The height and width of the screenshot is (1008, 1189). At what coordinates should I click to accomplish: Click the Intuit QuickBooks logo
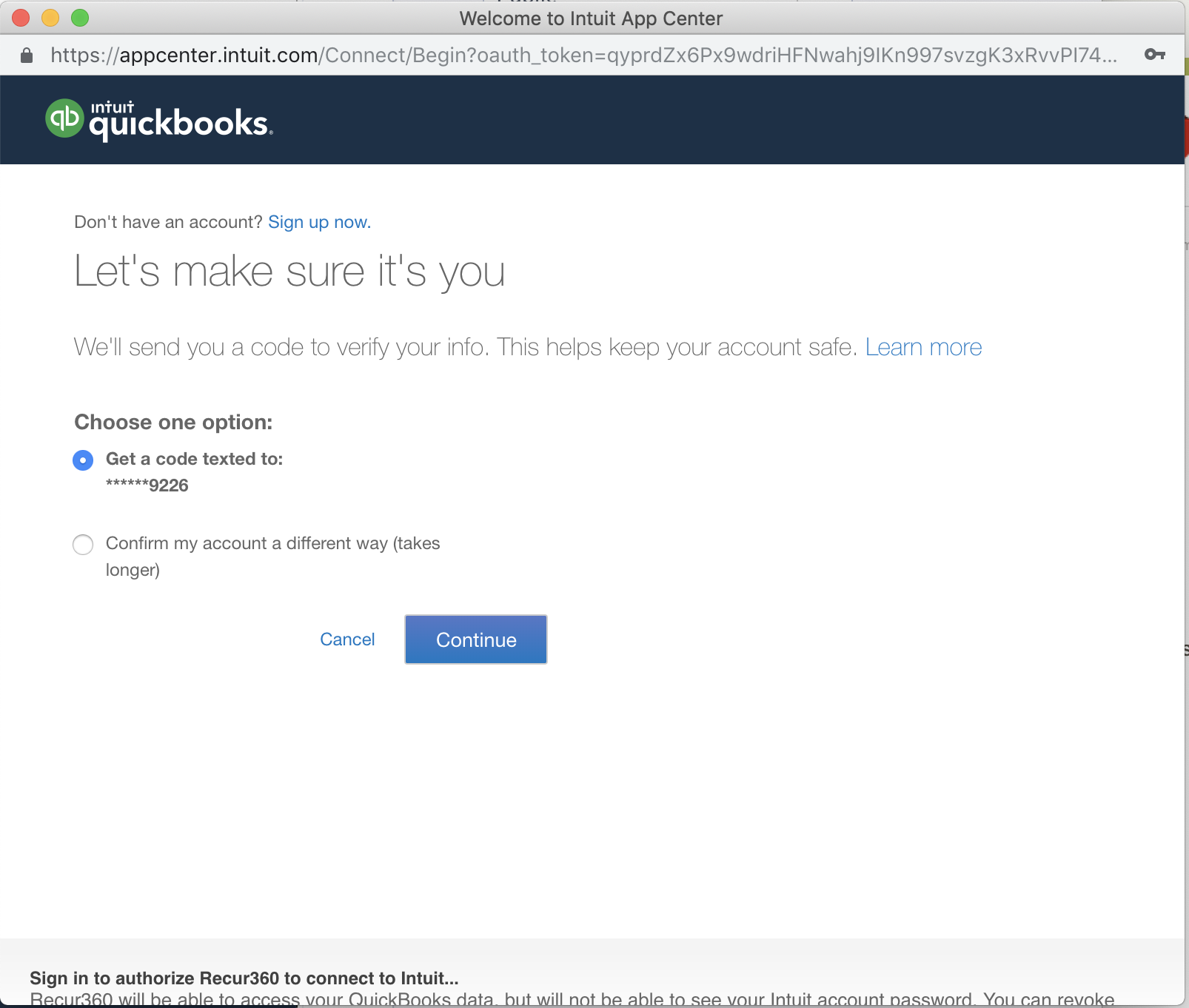click(x=159, y=119)
